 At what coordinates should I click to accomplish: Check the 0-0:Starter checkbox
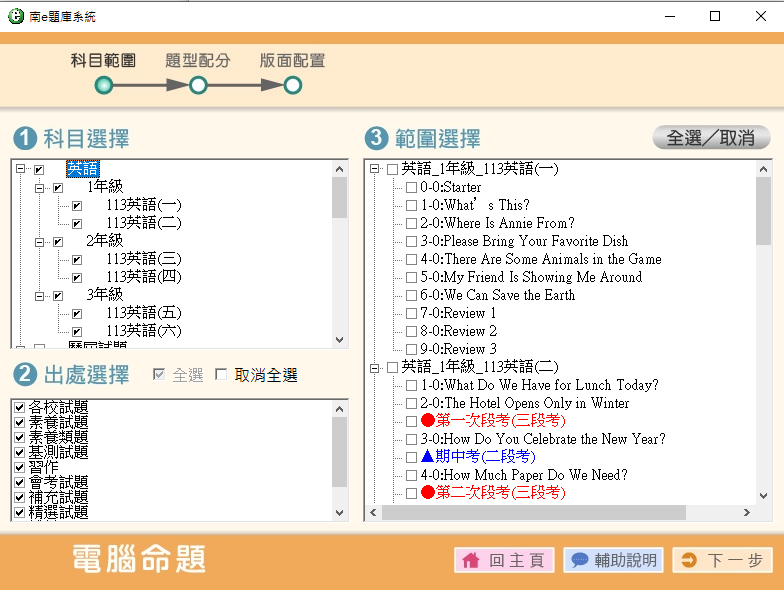[x=411, y=188]
